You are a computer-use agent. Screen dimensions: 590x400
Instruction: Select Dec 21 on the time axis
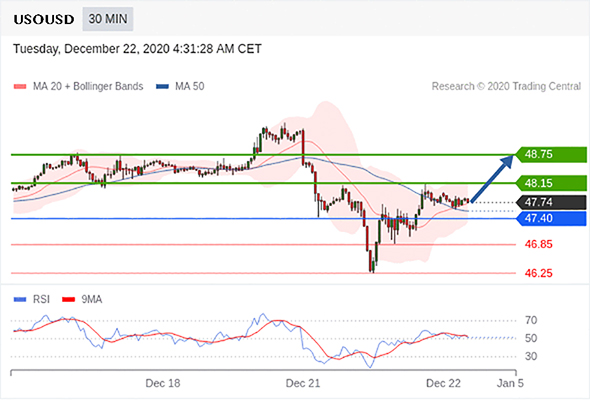303,383
